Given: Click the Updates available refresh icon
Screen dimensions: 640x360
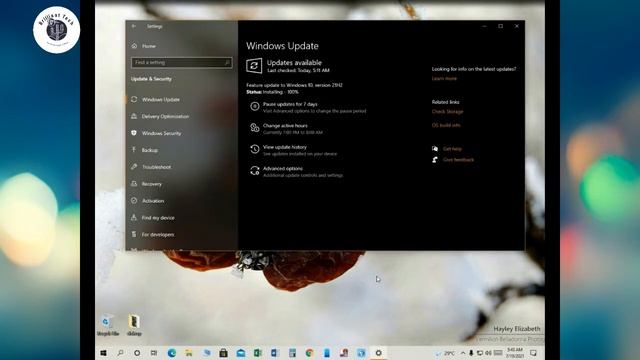Looking at the screenshot, I should point(254,66).
